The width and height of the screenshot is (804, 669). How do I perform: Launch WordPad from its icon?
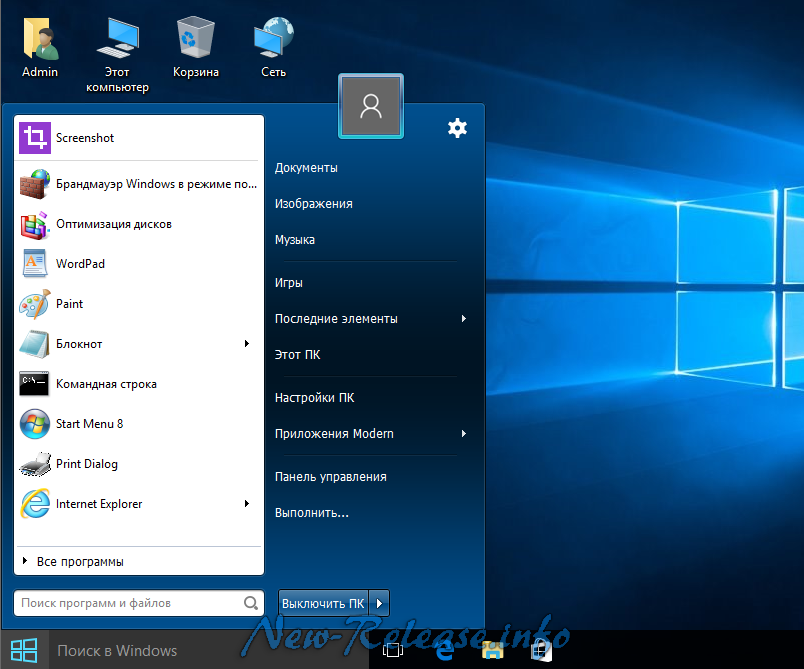pos(35,263)
